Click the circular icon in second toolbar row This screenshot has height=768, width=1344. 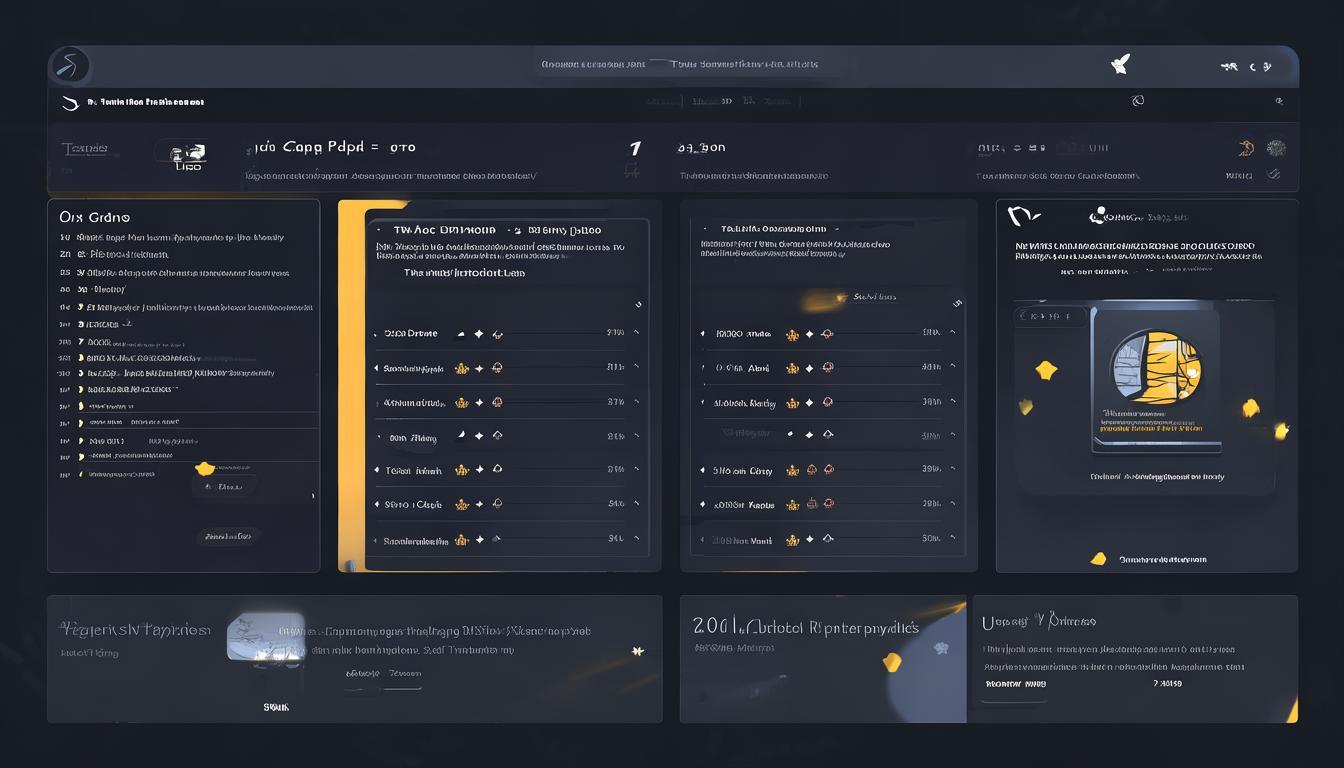click(x=1137, y=101)
